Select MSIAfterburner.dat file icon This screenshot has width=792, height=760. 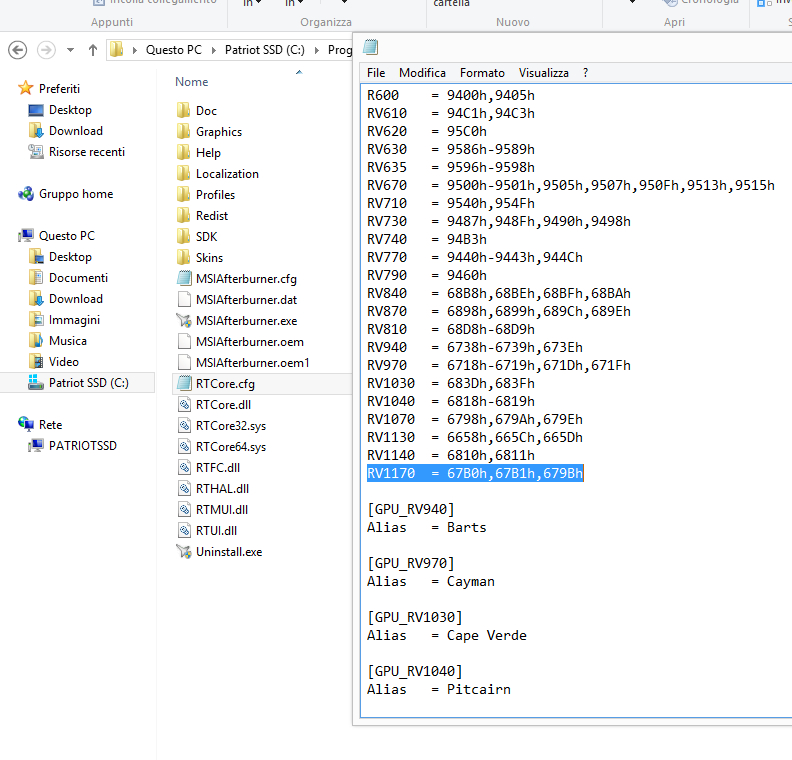click(184, 299)
